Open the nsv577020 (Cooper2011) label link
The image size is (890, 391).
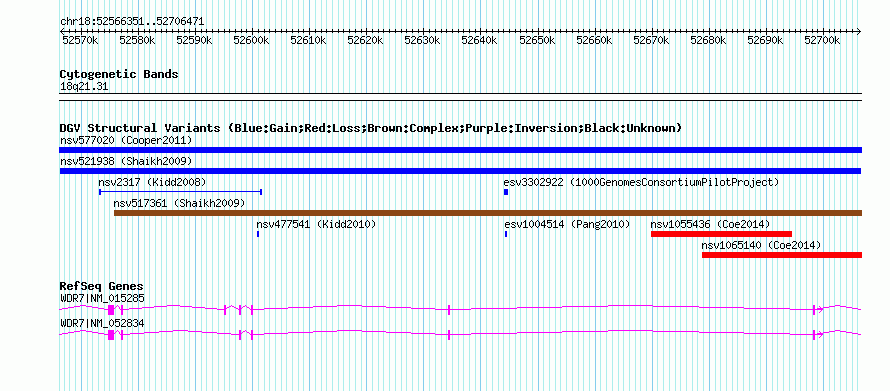tap(126, 140)
